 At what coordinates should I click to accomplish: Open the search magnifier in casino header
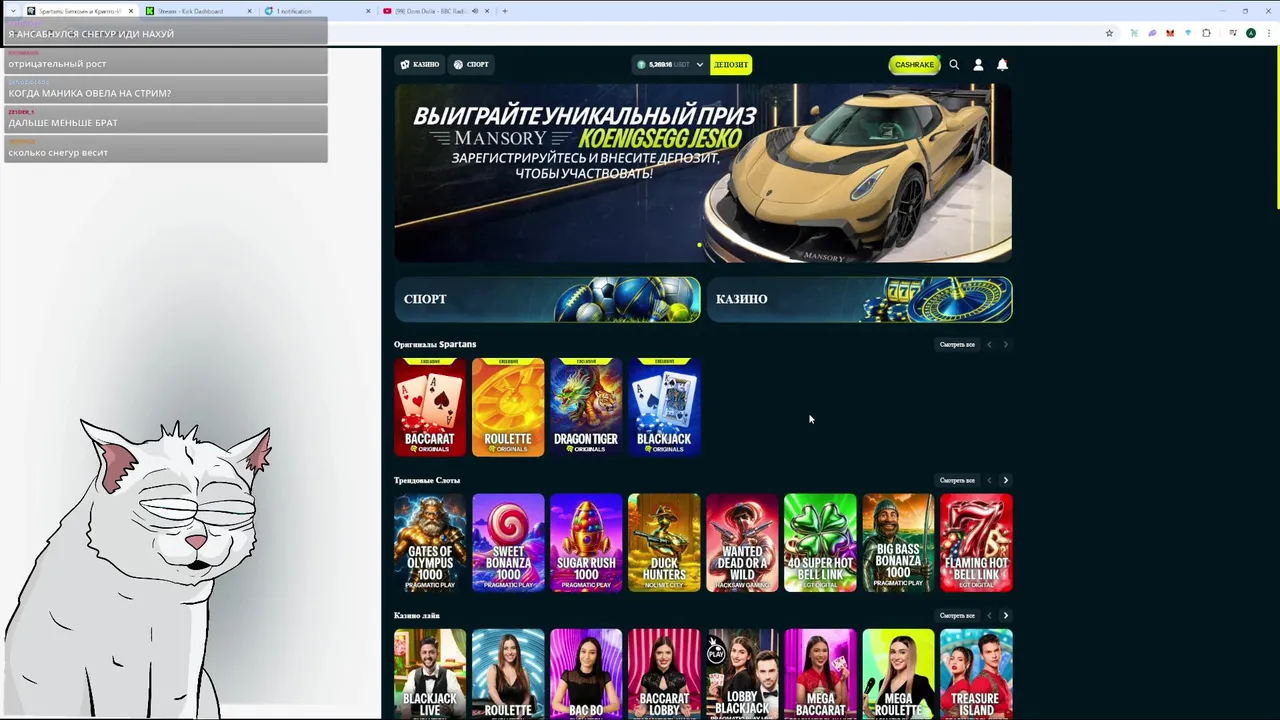click(954, 64)
